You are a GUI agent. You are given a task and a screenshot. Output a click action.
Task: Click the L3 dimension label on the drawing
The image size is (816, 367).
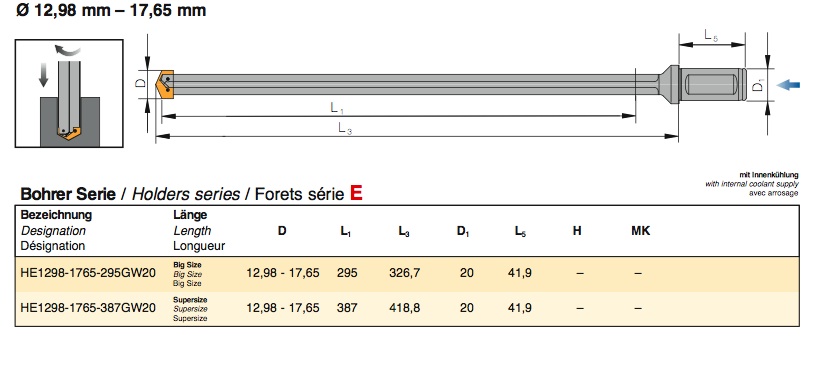point(345,128)
